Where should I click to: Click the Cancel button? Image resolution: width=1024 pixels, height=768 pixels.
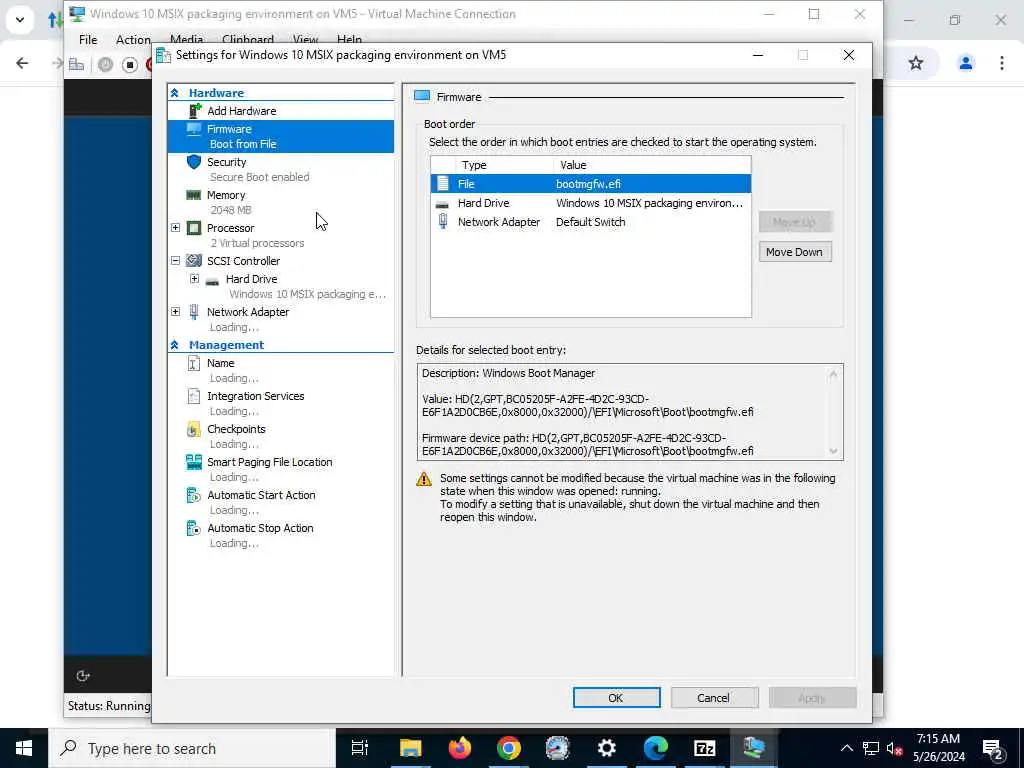(x=714, y=697)
